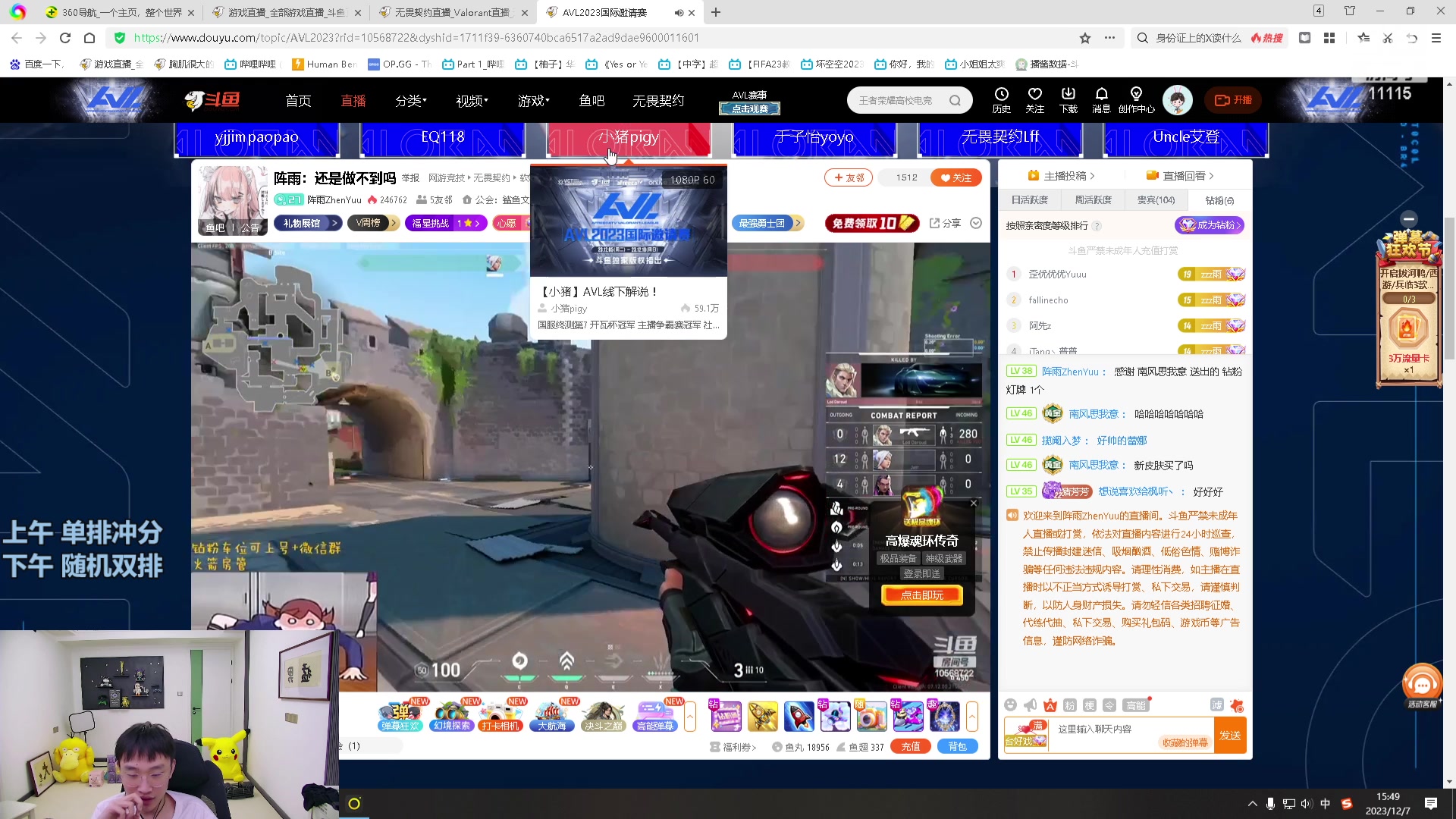The height and width of the screenshot is (819, 1456).
Task: Click the Douyu logo
Action: pos(212,100)
